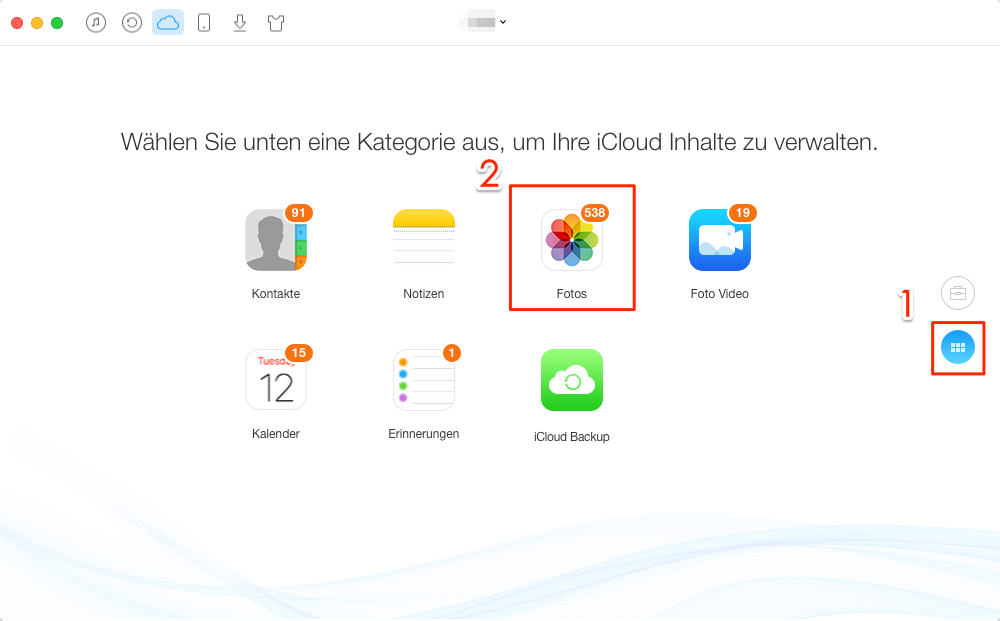The image size is (1000, 621).
Task: Open the skin t-shirt icon
Action: click(x=276, y=24)
